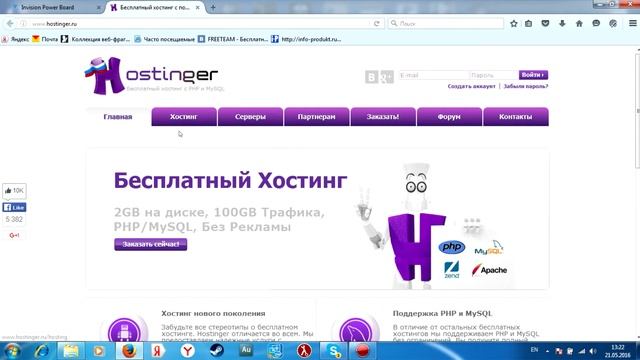This screenshot has width=640, height=360.
Task: Open the Контакты menu item
Action: pyautogui.click(x=516, y=117)
